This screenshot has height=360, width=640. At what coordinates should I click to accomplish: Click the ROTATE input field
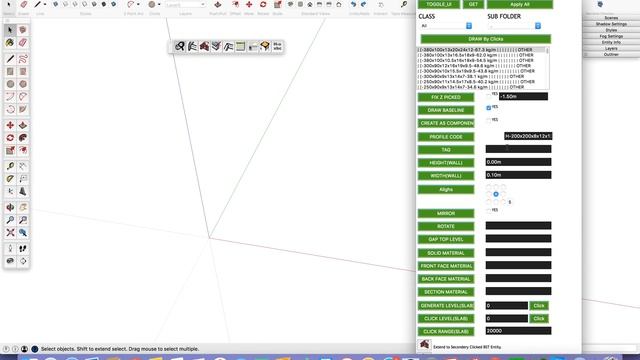click(x=518, y=226)
